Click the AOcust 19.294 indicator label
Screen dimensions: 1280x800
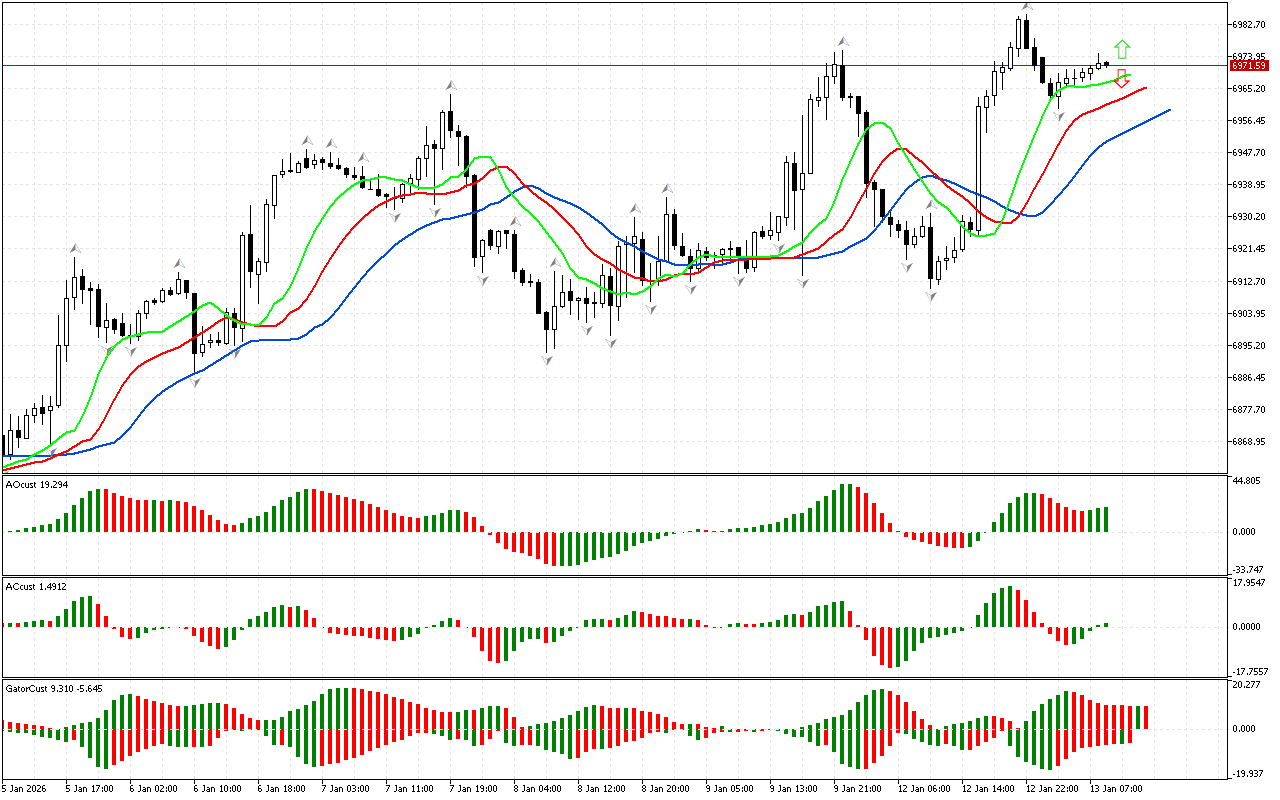click(x=36, y=484)
